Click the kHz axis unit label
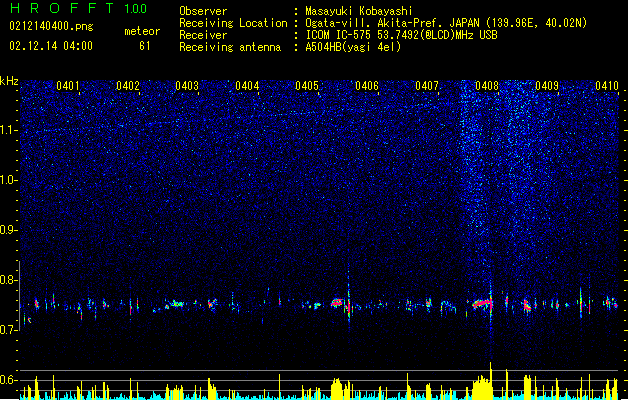 pyautogui.click(x=9, y=81)
